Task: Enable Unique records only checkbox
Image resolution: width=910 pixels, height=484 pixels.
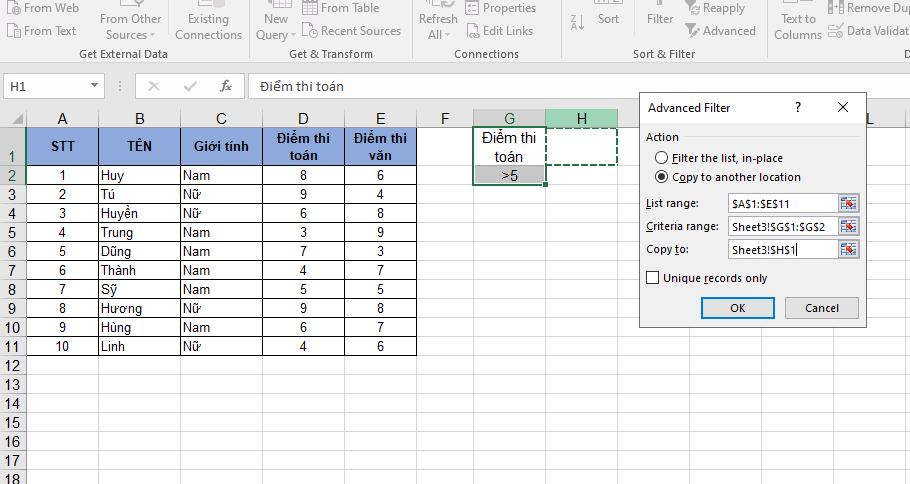Action: pyautogui.click(x=652, y=278)
